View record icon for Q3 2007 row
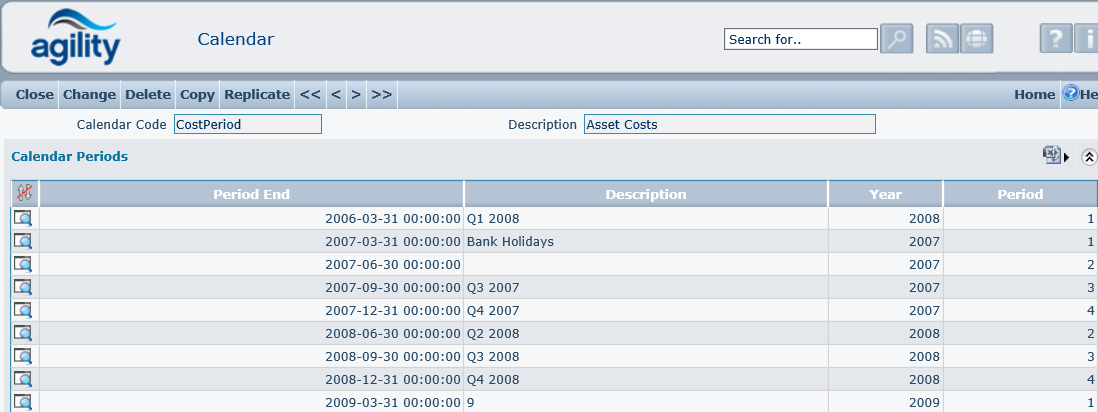 click(x=23, y=287)
